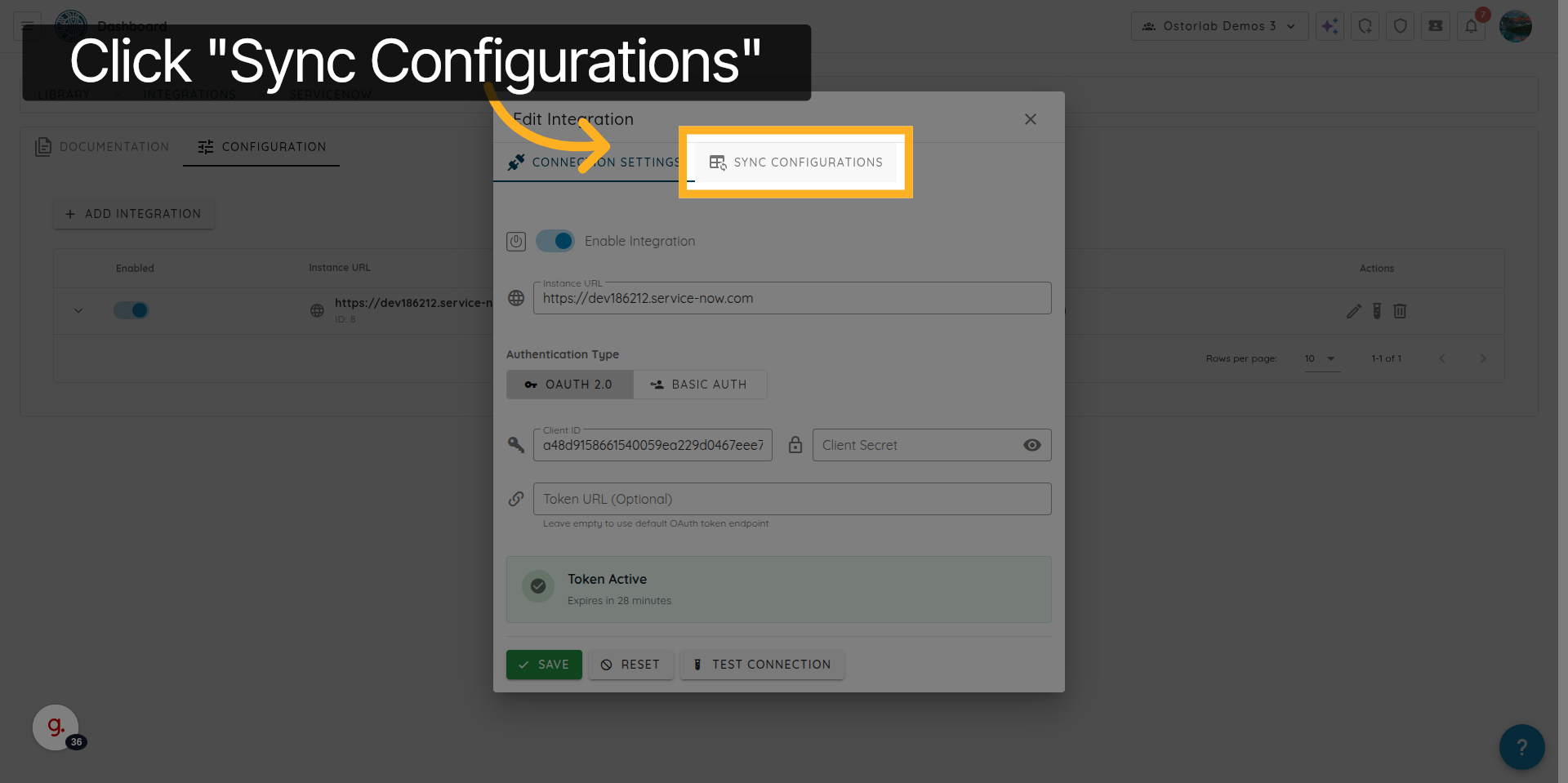The width and height of the screenshot is (1568, 783).
Task: Click the test tube icon in Actions column
Action: [1377, 311]
